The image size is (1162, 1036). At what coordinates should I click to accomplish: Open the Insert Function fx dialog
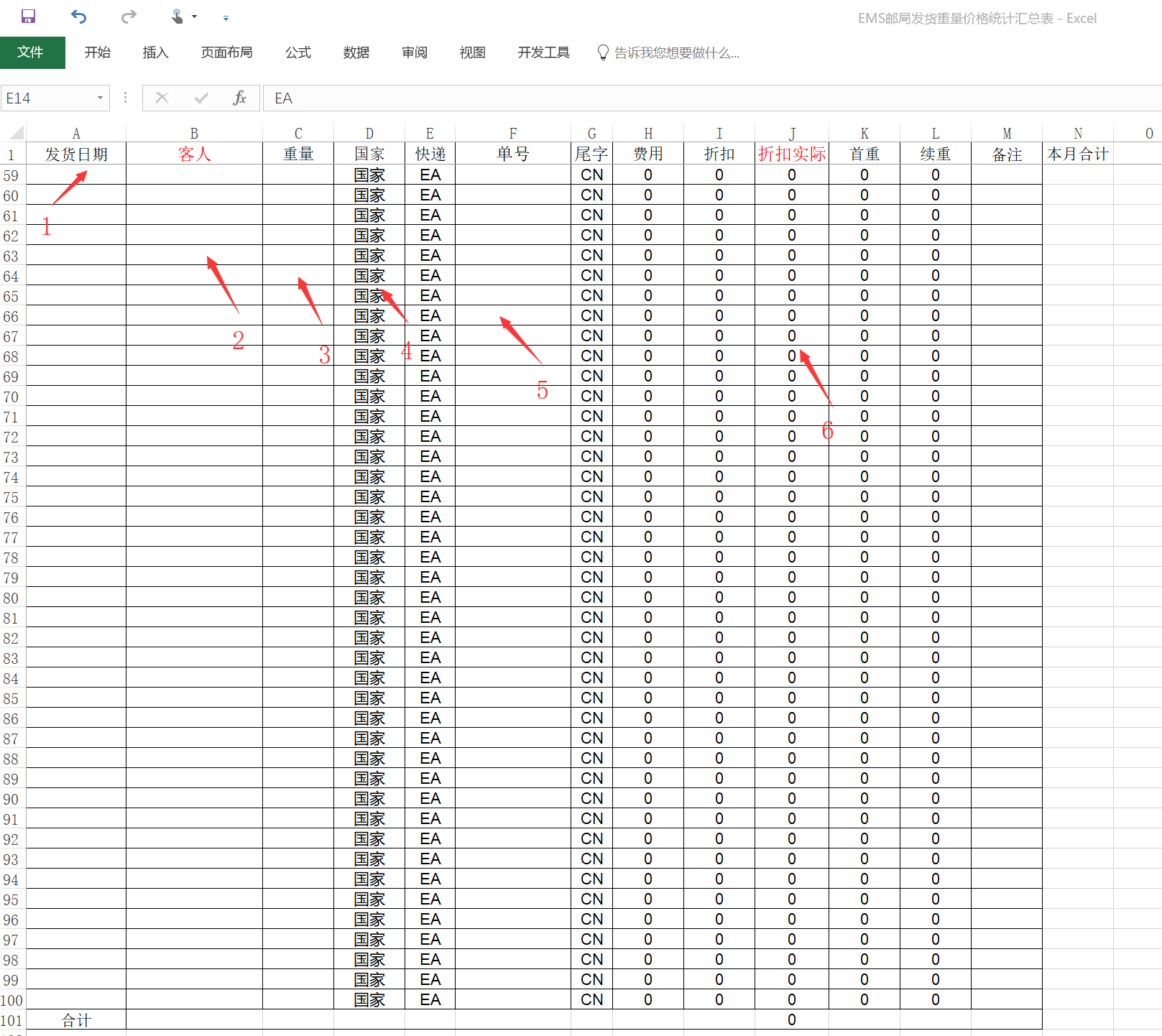(239, 98)
